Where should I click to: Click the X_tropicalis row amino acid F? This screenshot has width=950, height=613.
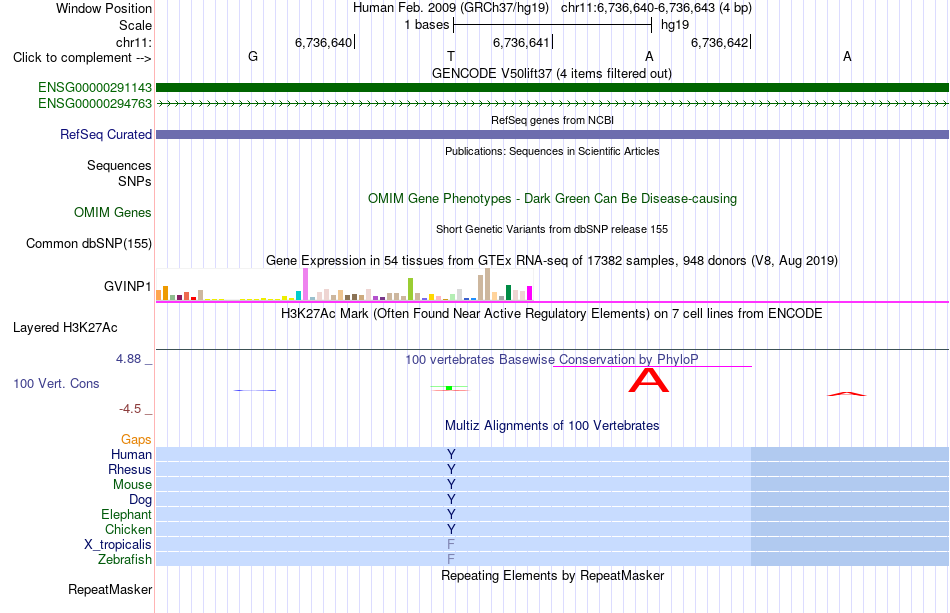tap(451, 544)
